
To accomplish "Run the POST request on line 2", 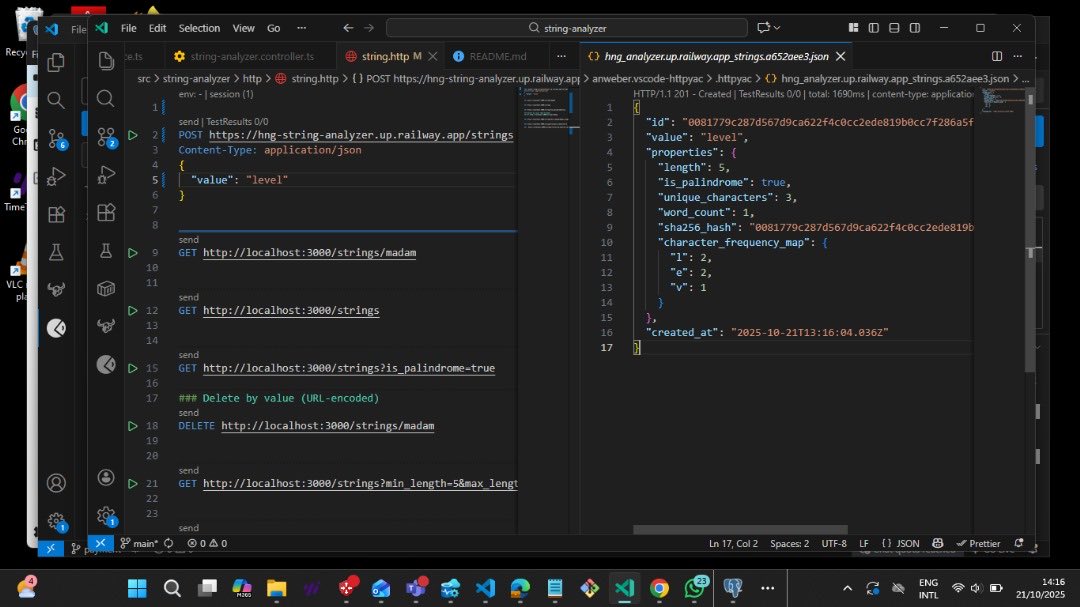I will coord(132,135).
